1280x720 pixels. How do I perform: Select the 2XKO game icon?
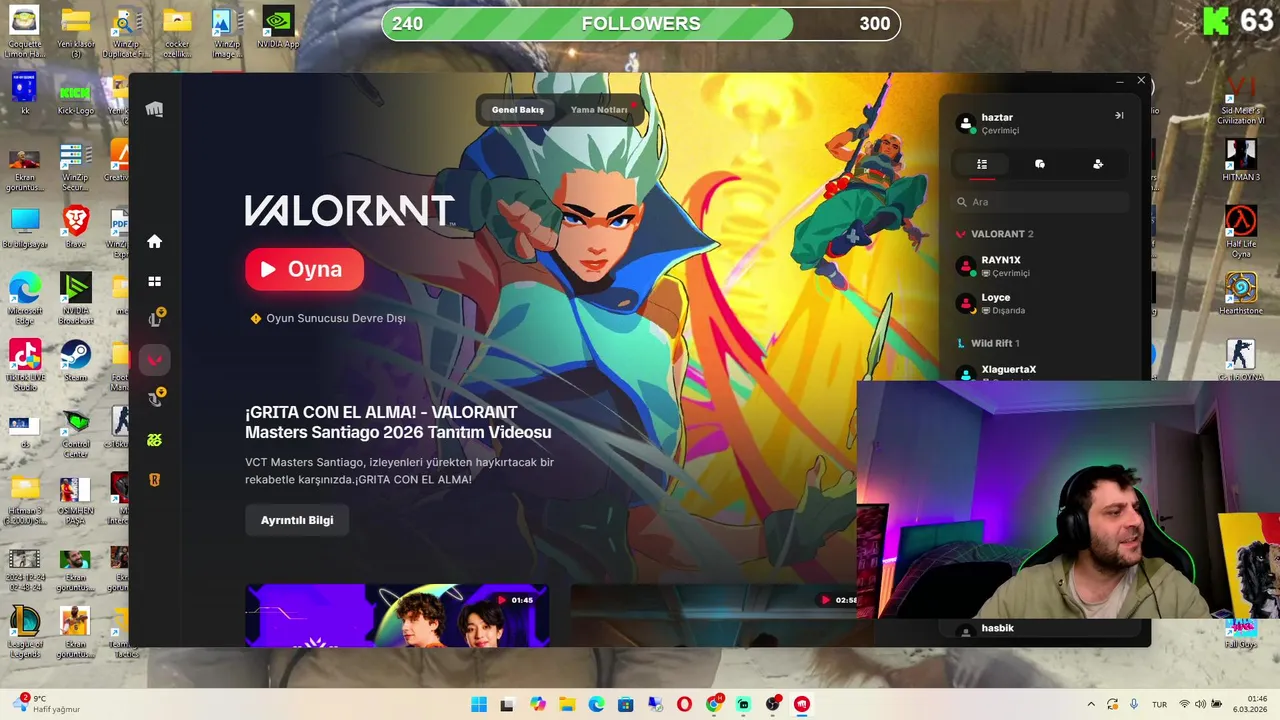154,440
